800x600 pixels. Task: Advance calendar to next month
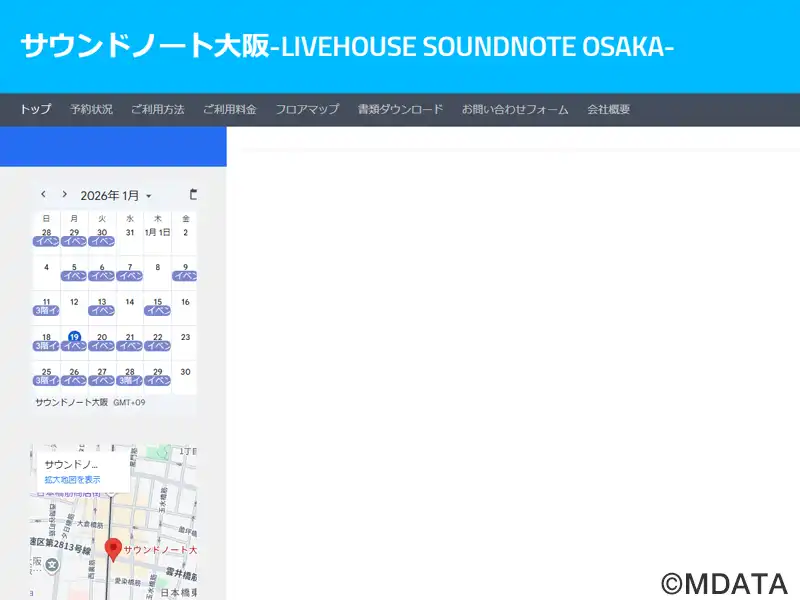click(x=65, y=195)
